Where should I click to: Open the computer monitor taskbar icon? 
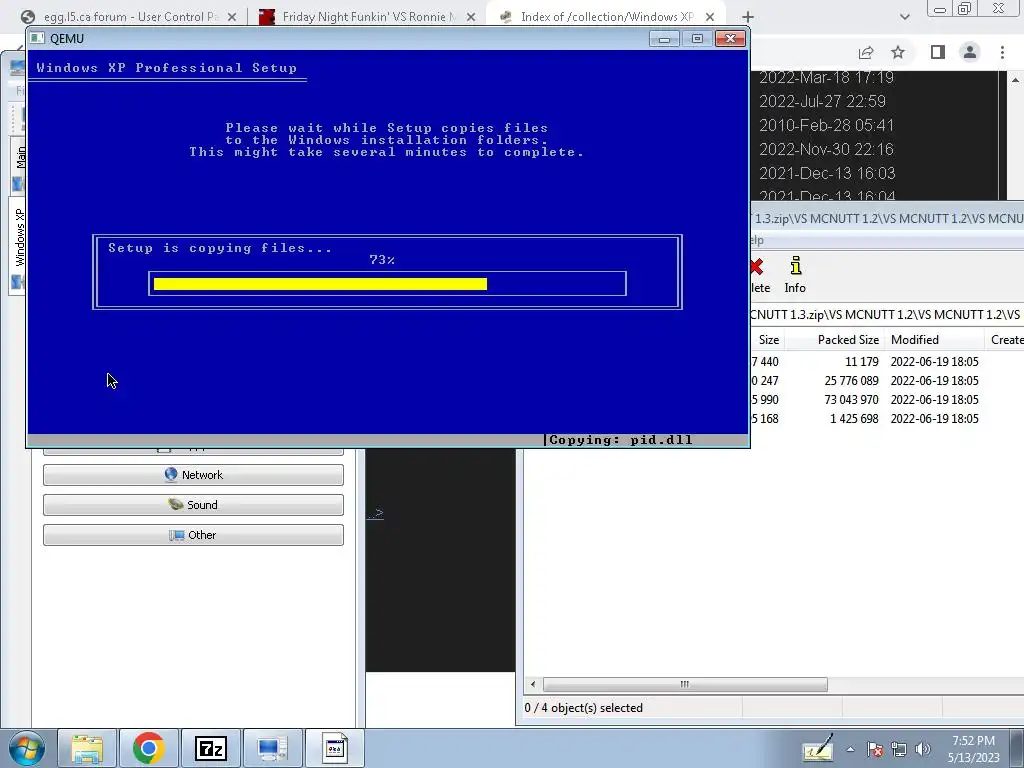pos(272,748)
